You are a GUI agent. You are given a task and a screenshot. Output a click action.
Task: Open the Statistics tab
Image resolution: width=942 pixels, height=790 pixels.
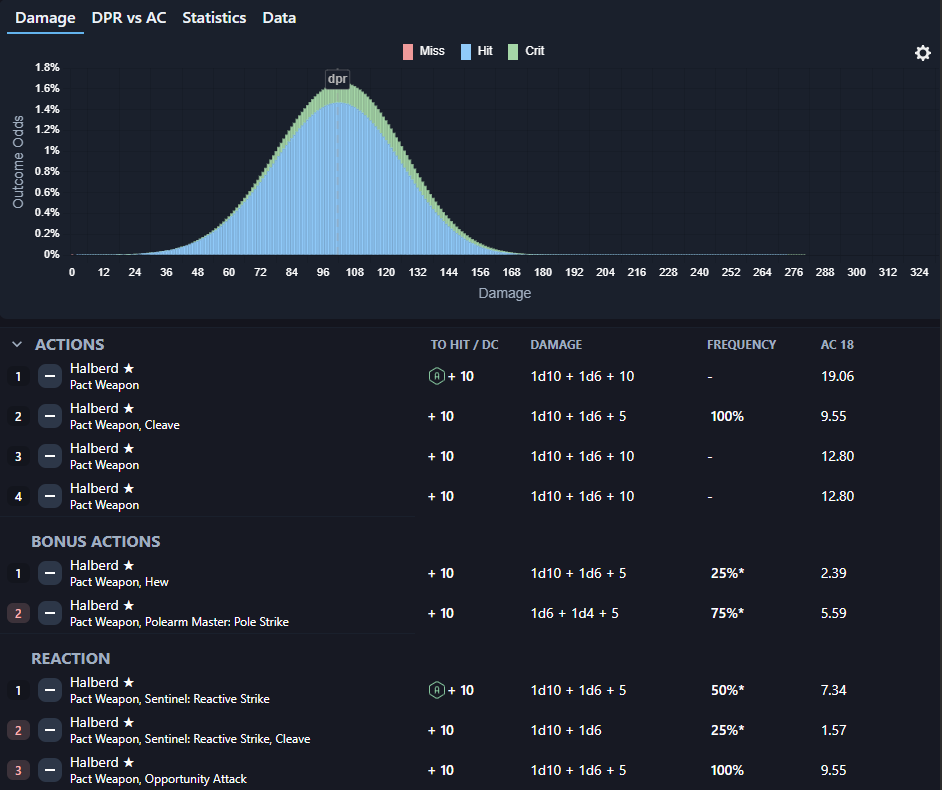pyautogui.click(x=214, y=18)
